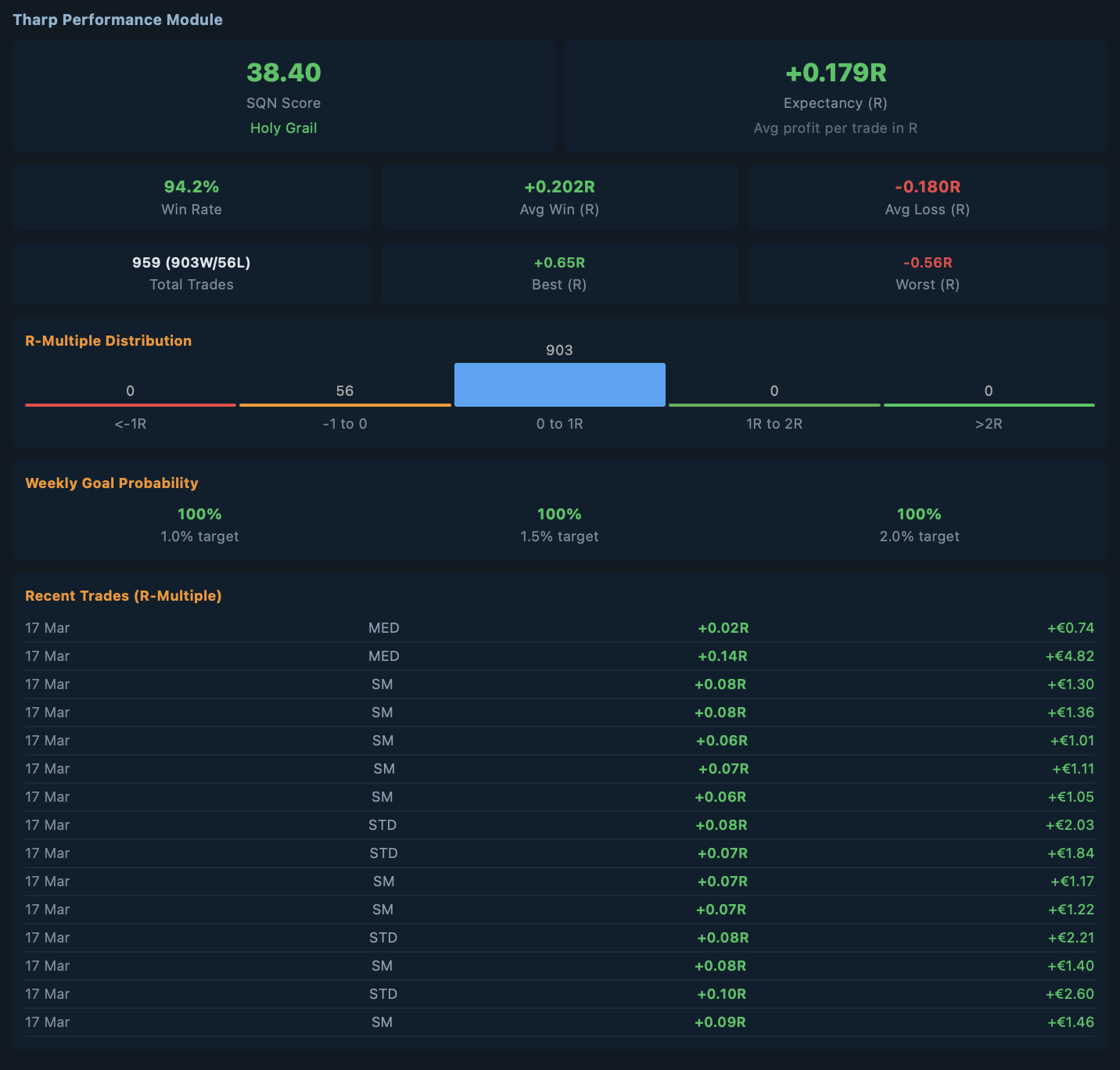Click the 1.0% target probability value

coord(199,514)
